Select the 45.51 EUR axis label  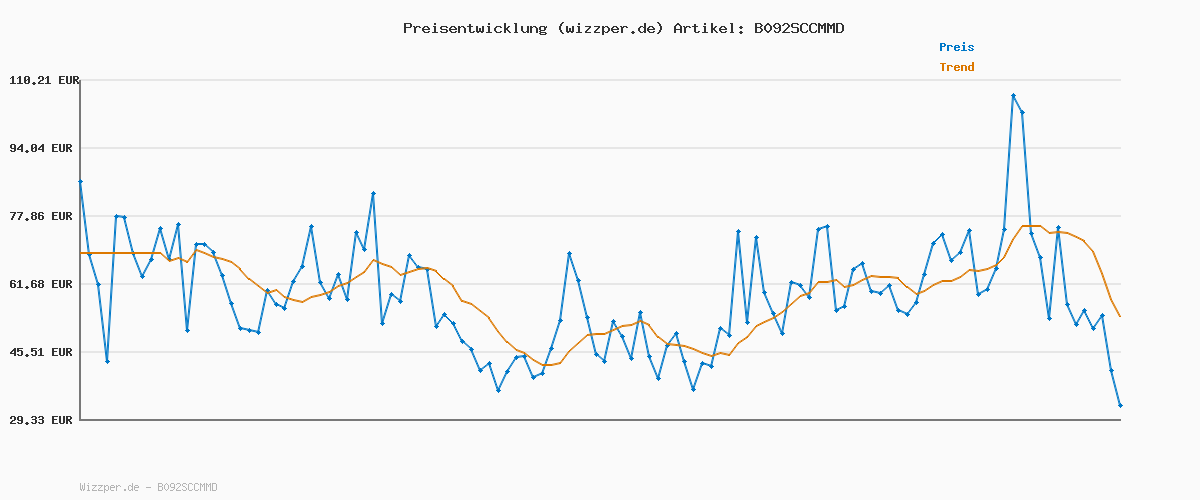point(43,352)
